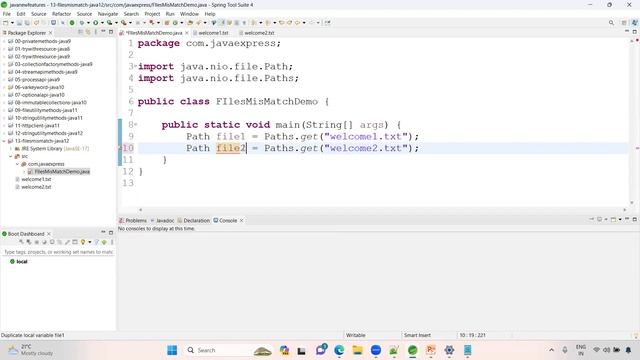Focus the Boot Dashboard tag filter field
Image resolution: width=640 pixels, height=360 pixels.
point(58,252)
